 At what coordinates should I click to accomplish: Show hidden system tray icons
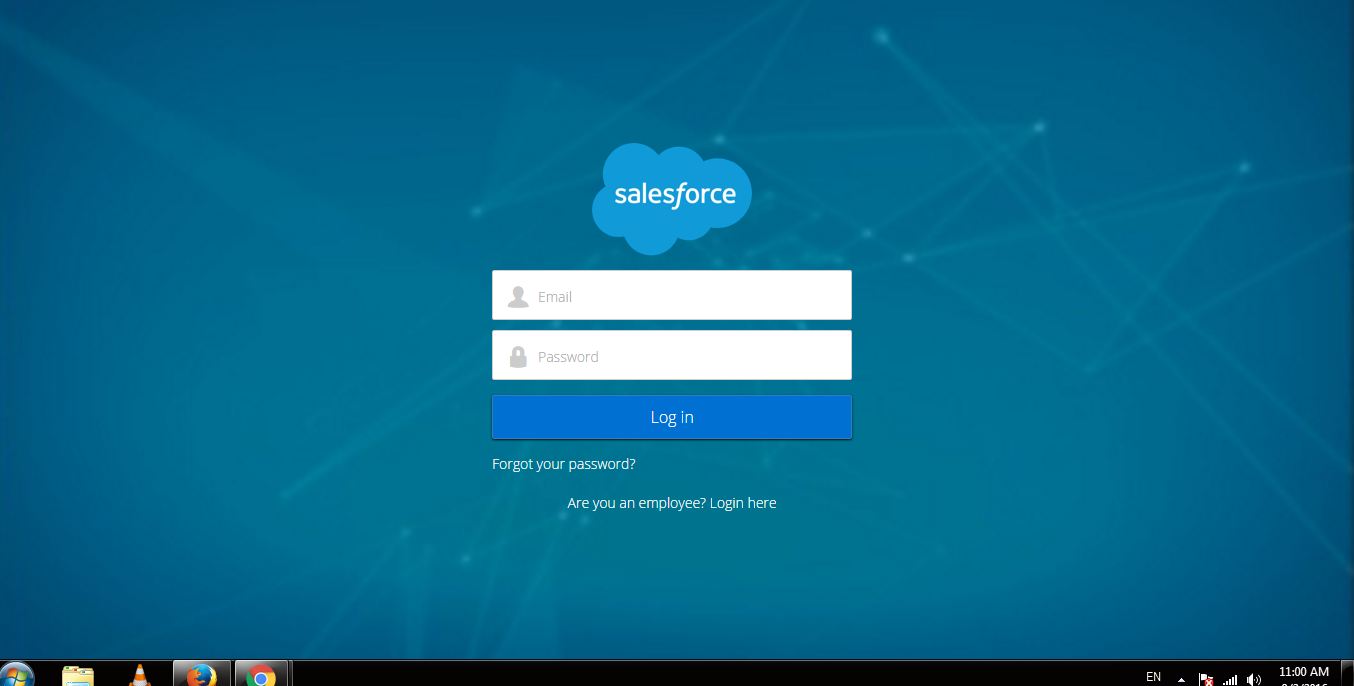tap(1181, 679)
